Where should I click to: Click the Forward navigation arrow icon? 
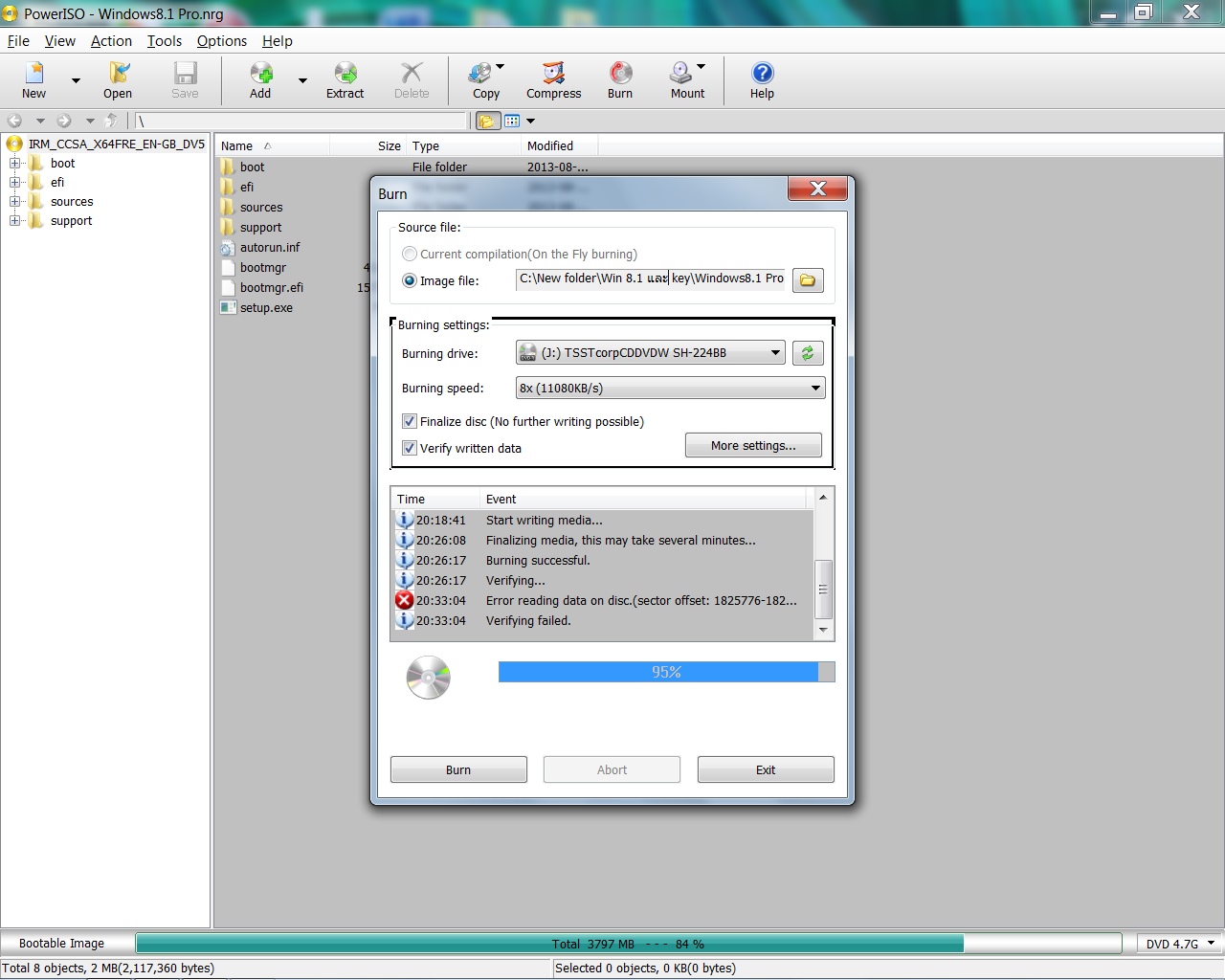click(64, 121)
